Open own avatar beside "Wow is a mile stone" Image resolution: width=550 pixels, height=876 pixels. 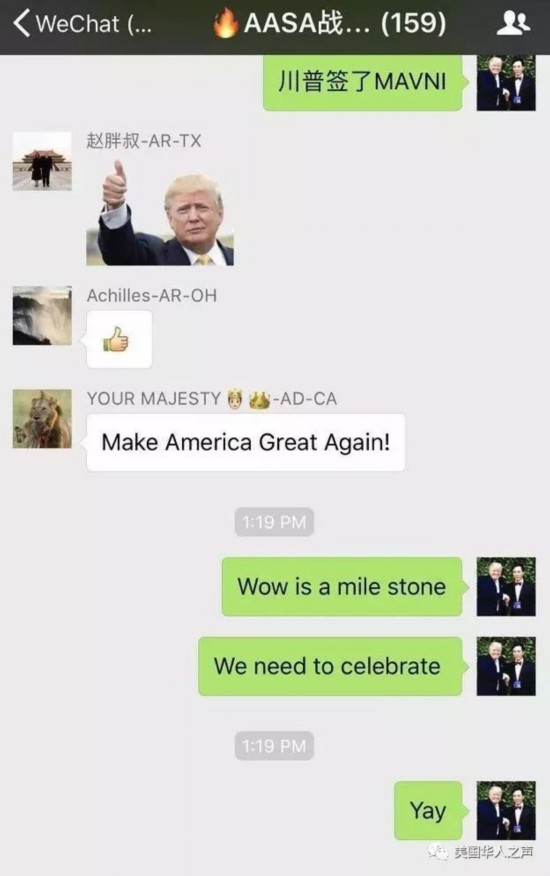point(506,587)
